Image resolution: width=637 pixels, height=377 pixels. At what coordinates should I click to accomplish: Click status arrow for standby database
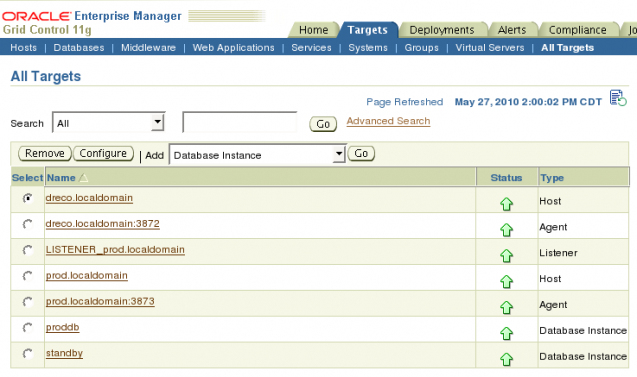pos(507,359)
